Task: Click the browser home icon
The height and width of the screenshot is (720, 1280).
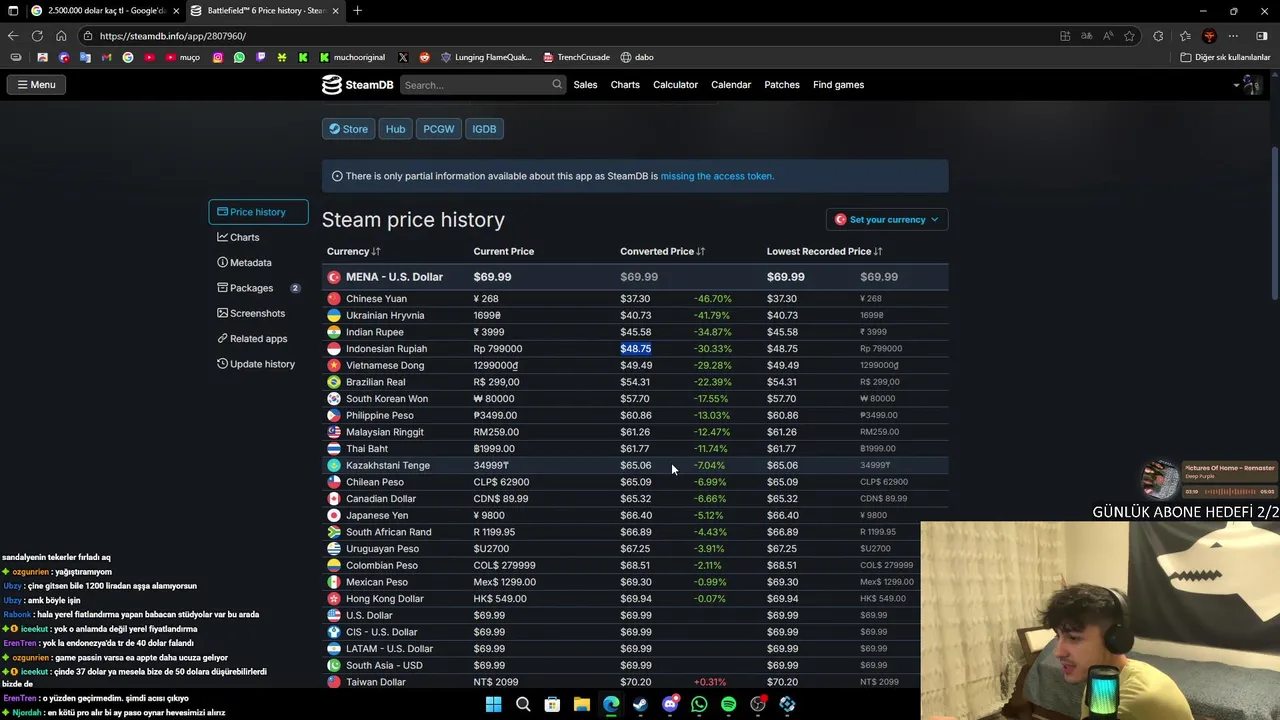Action: click(61, 36)
